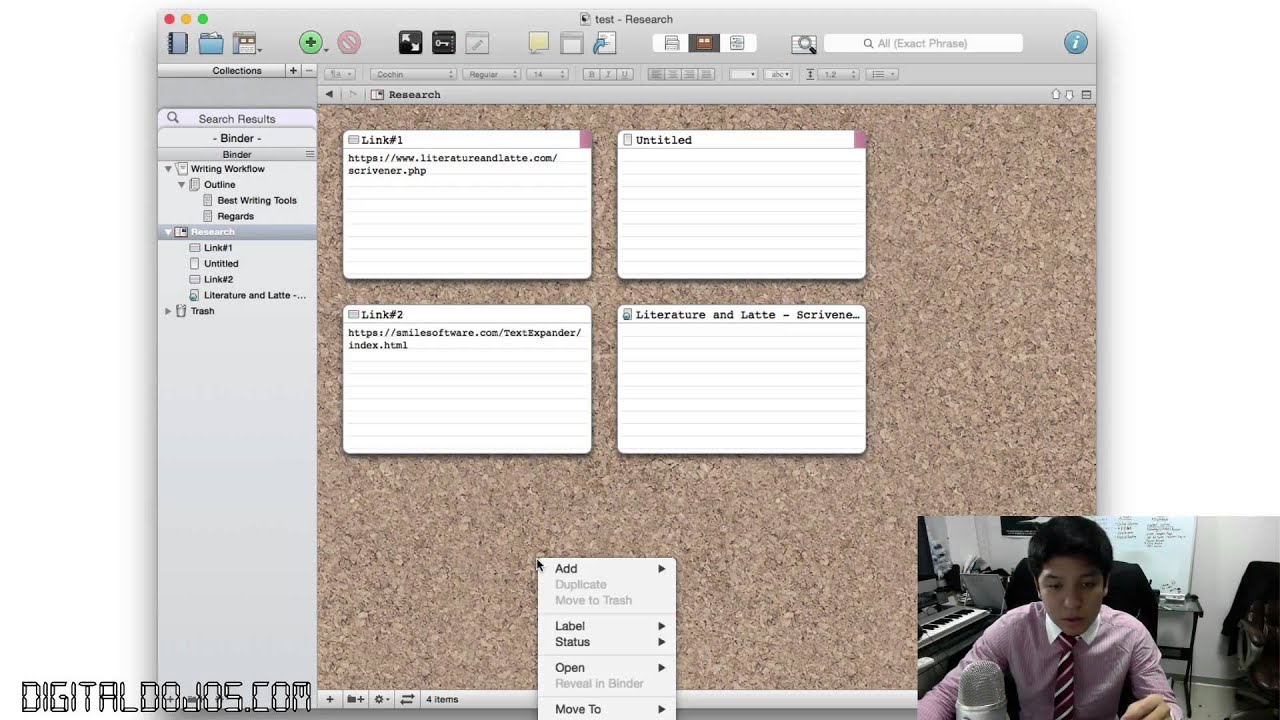This screenshot has height=720, width=1280.
Task: Click the QuickReference window icon
Action: click(572, 43)
